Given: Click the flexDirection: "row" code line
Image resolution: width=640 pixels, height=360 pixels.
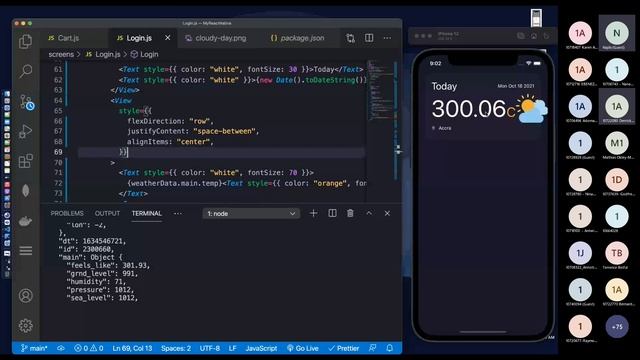Looking at the screenshot, I should tap(170, 121).
